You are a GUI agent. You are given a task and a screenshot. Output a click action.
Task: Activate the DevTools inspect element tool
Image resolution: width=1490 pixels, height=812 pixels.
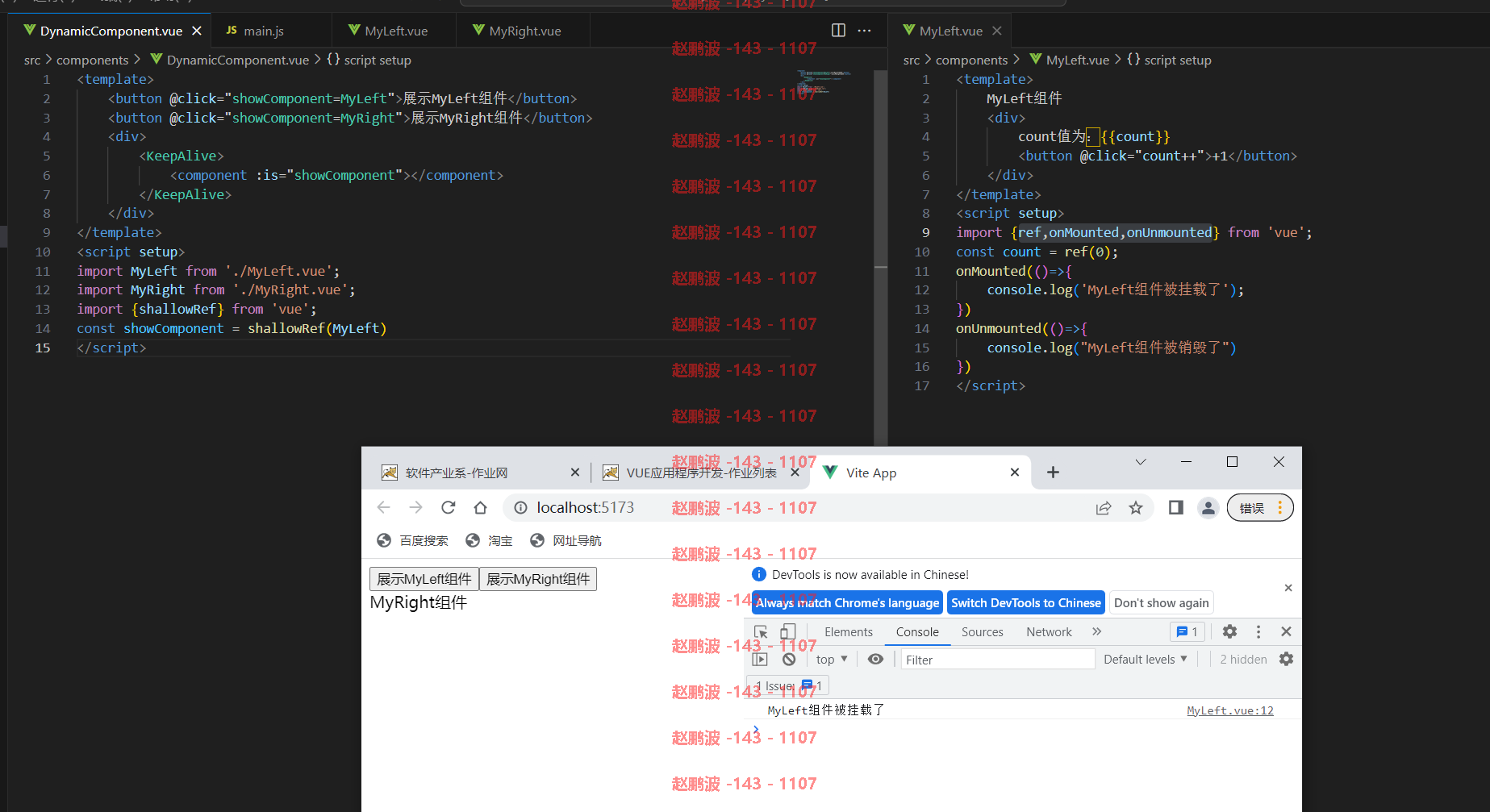[x=761, y=632]
